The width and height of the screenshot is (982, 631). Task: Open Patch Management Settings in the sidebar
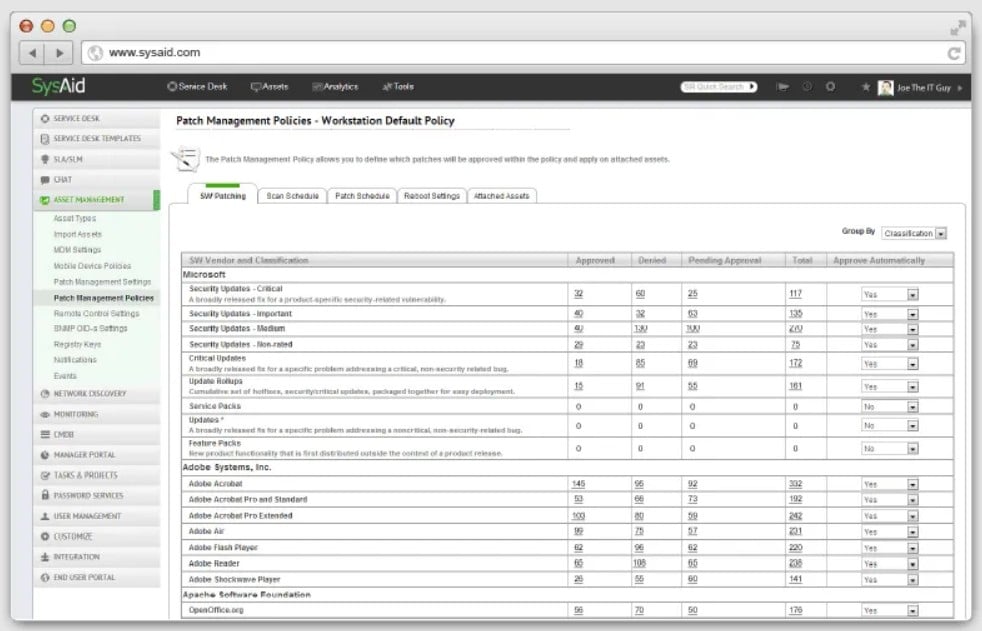102,282
